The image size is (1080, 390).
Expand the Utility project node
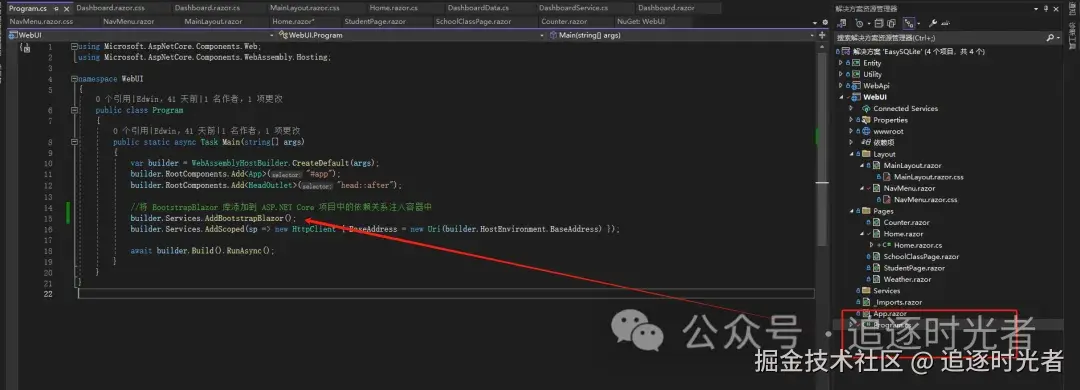(x=840, y=74)
